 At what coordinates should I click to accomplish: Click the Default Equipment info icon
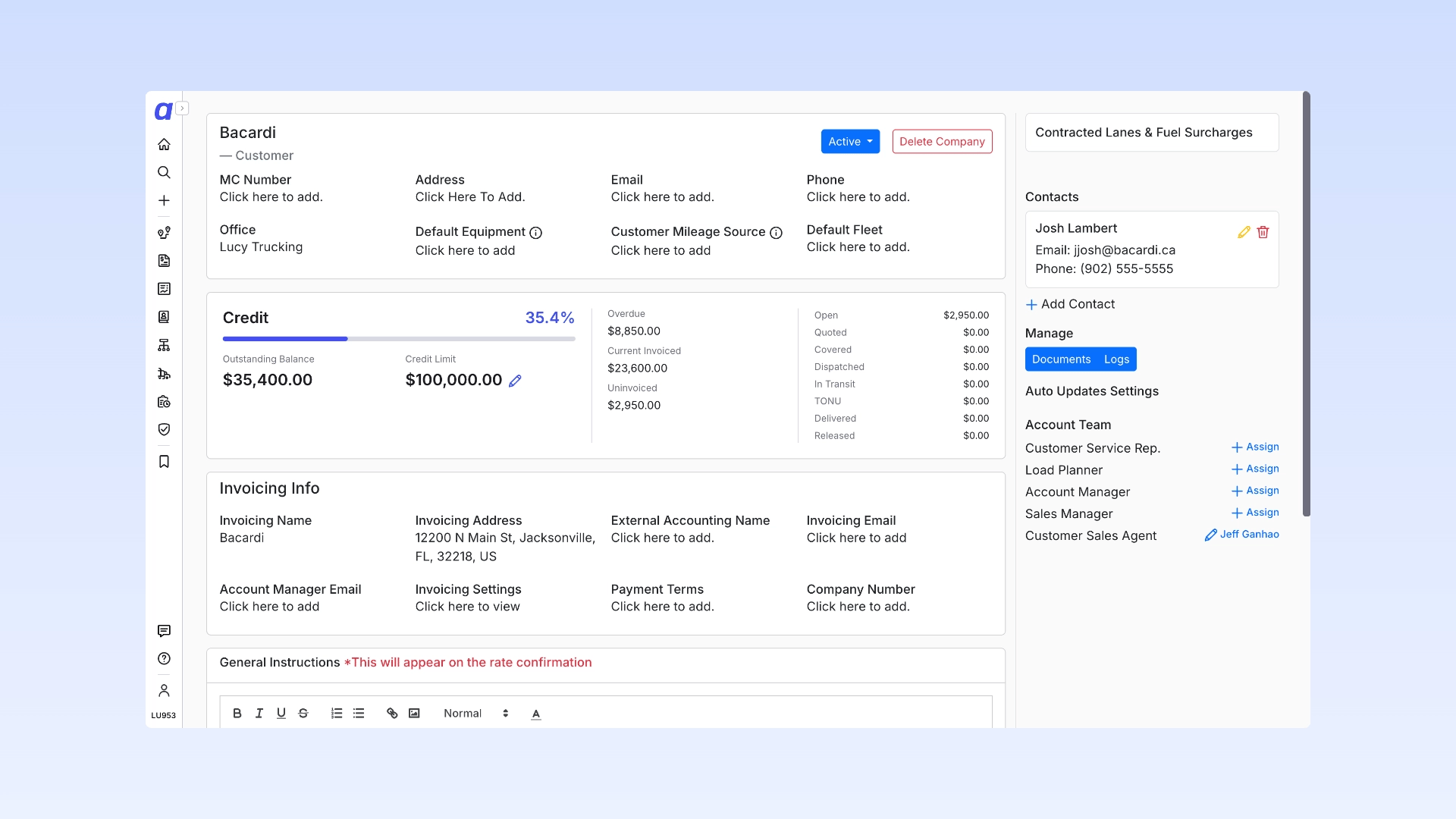[535, 233]
